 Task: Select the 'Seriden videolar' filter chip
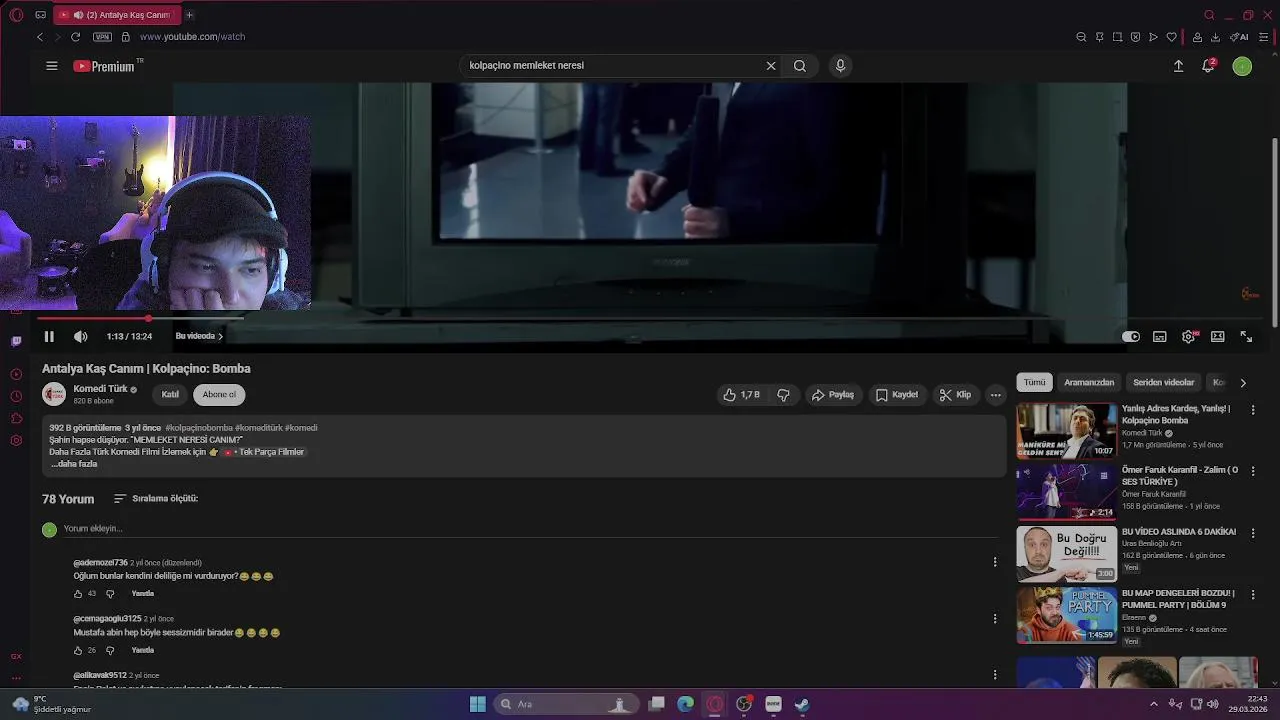1163,383
